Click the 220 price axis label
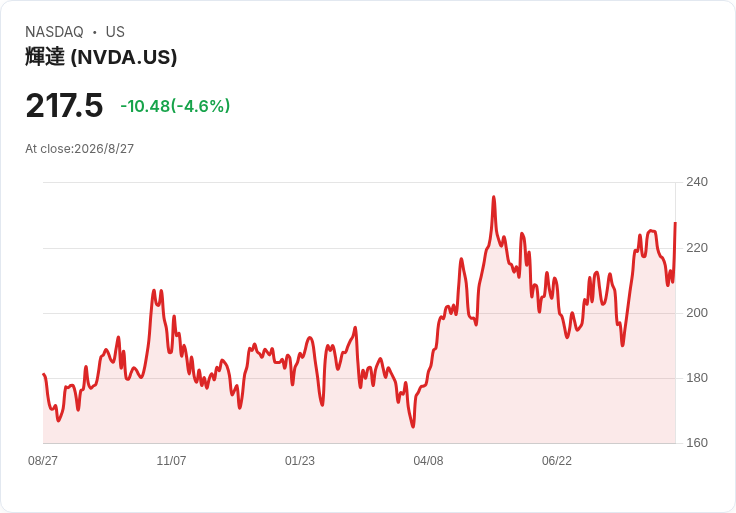The width and height of the screenshot is (736, 513). [x=697, y=247]
